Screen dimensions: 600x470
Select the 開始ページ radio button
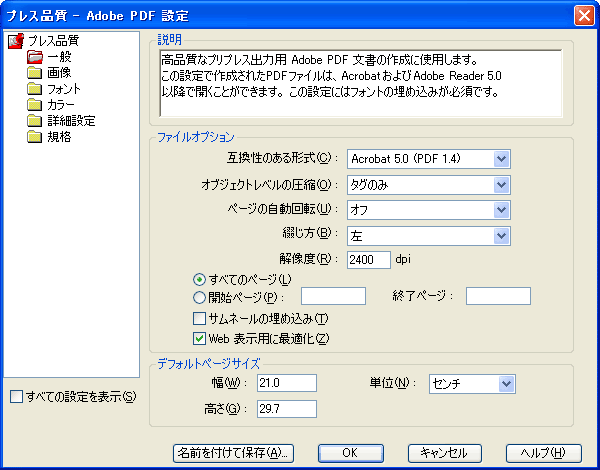(x=199, y=297)
